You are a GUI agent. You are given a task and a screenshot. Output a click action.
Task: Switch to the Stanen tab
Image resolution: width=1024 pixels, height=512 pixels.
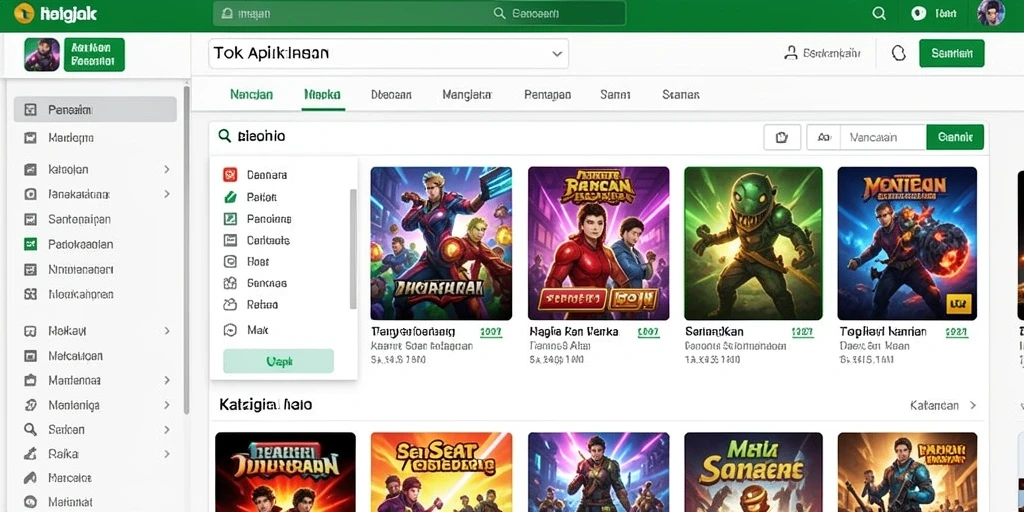click(680, 95)
